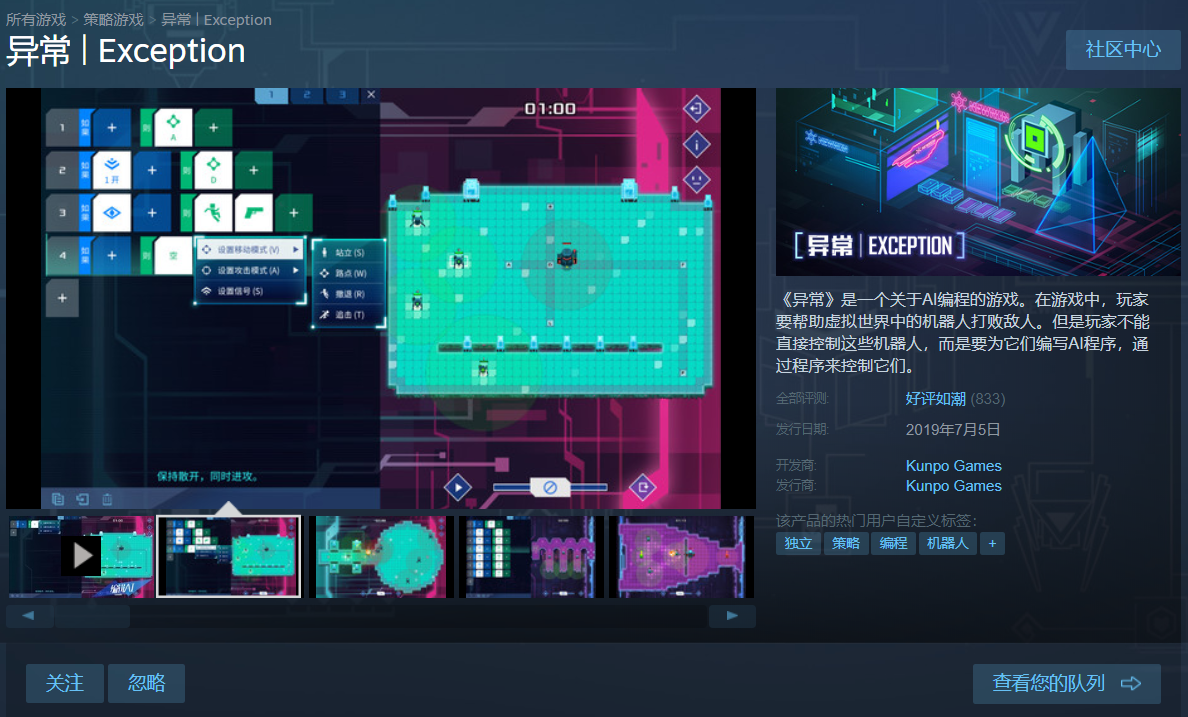1188x717 pixels.
Task: Click the 发行日期 label
Action: click(x=802, y=430)
